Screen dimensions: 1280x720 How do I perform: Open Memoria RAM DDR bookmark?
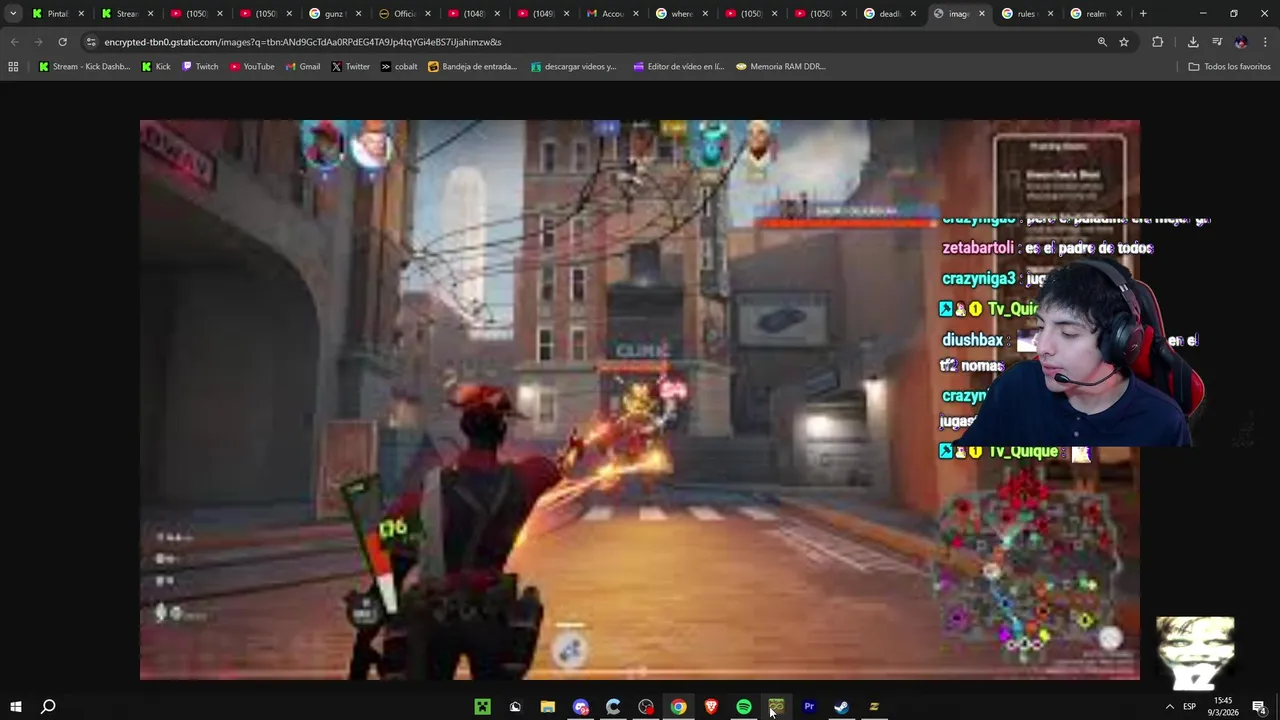pyautogui.click(x=781, y=67)
